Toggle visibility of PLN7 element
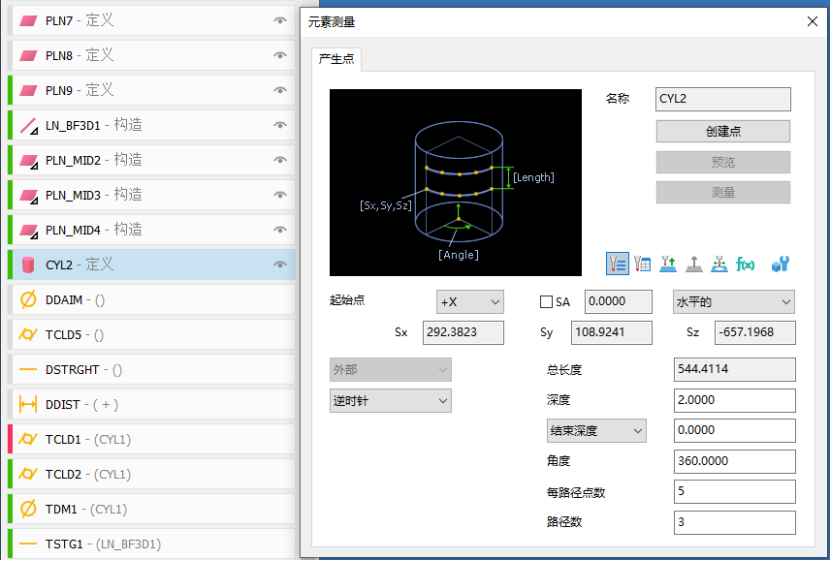 280,20
